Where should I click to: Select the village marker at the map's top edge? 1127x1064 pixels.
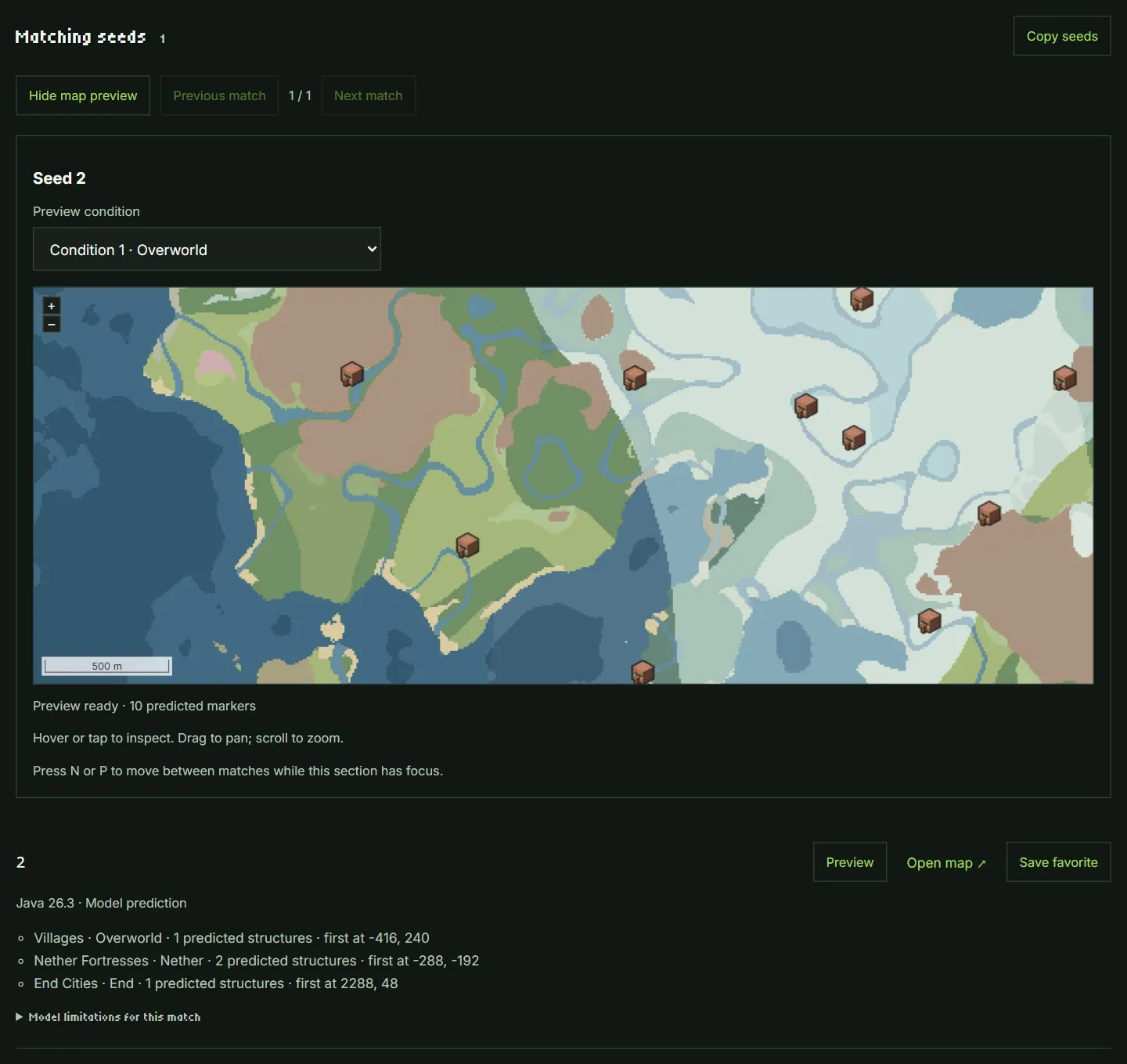pyautogui.click(x=862, y=298)
